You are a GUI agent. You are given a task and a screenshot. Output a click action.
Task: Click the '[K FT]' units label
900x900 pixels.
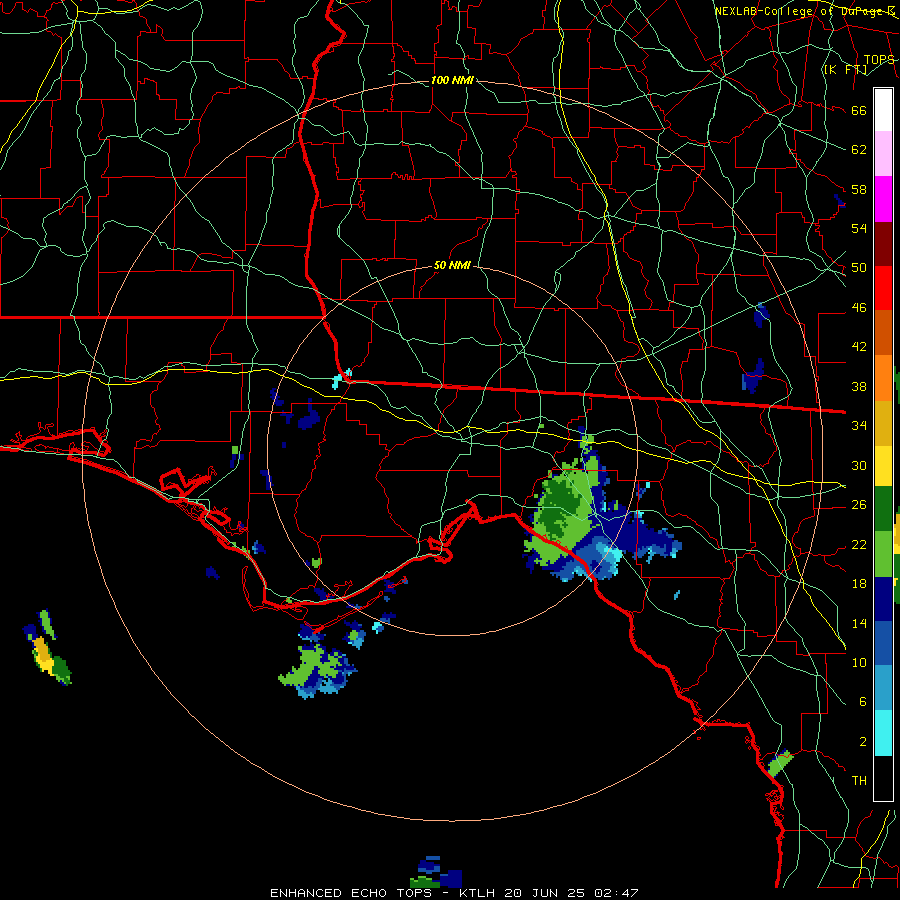845,69
